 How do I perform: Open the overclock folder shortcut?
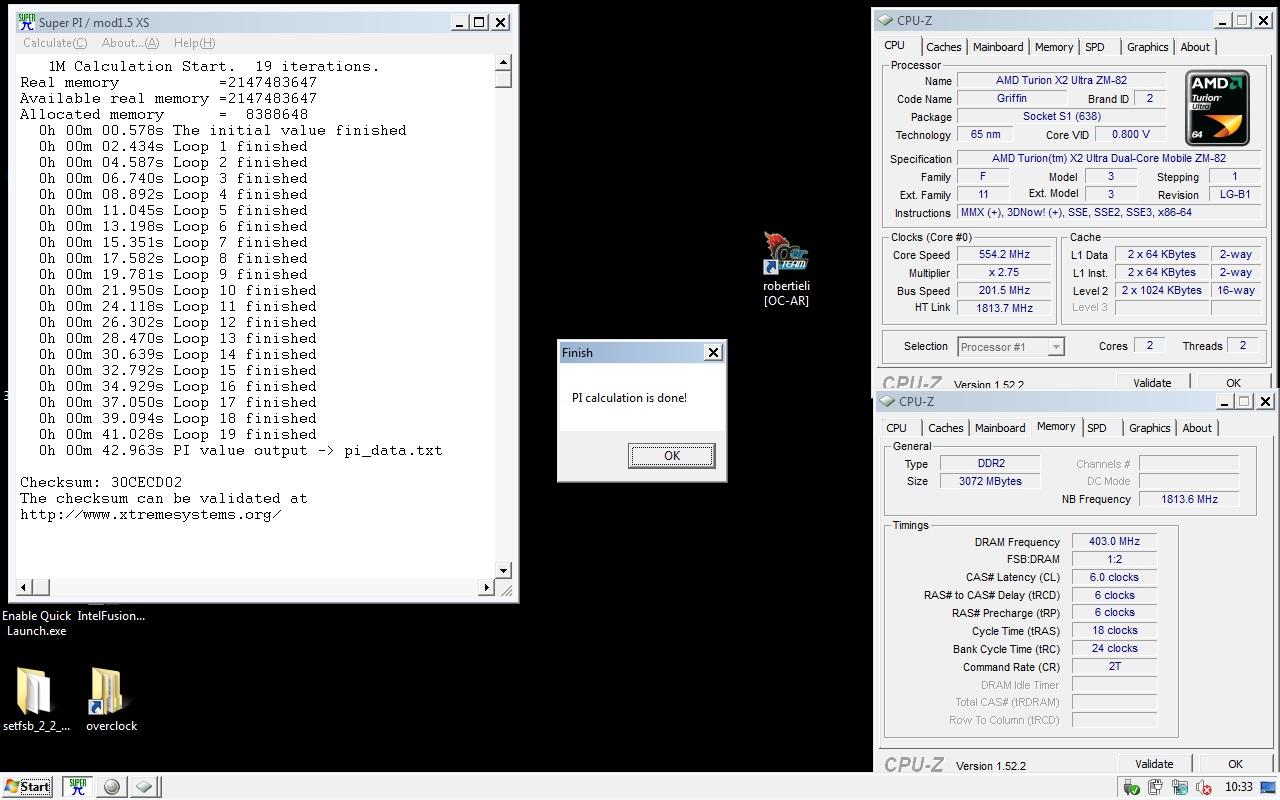click(111, 699)
